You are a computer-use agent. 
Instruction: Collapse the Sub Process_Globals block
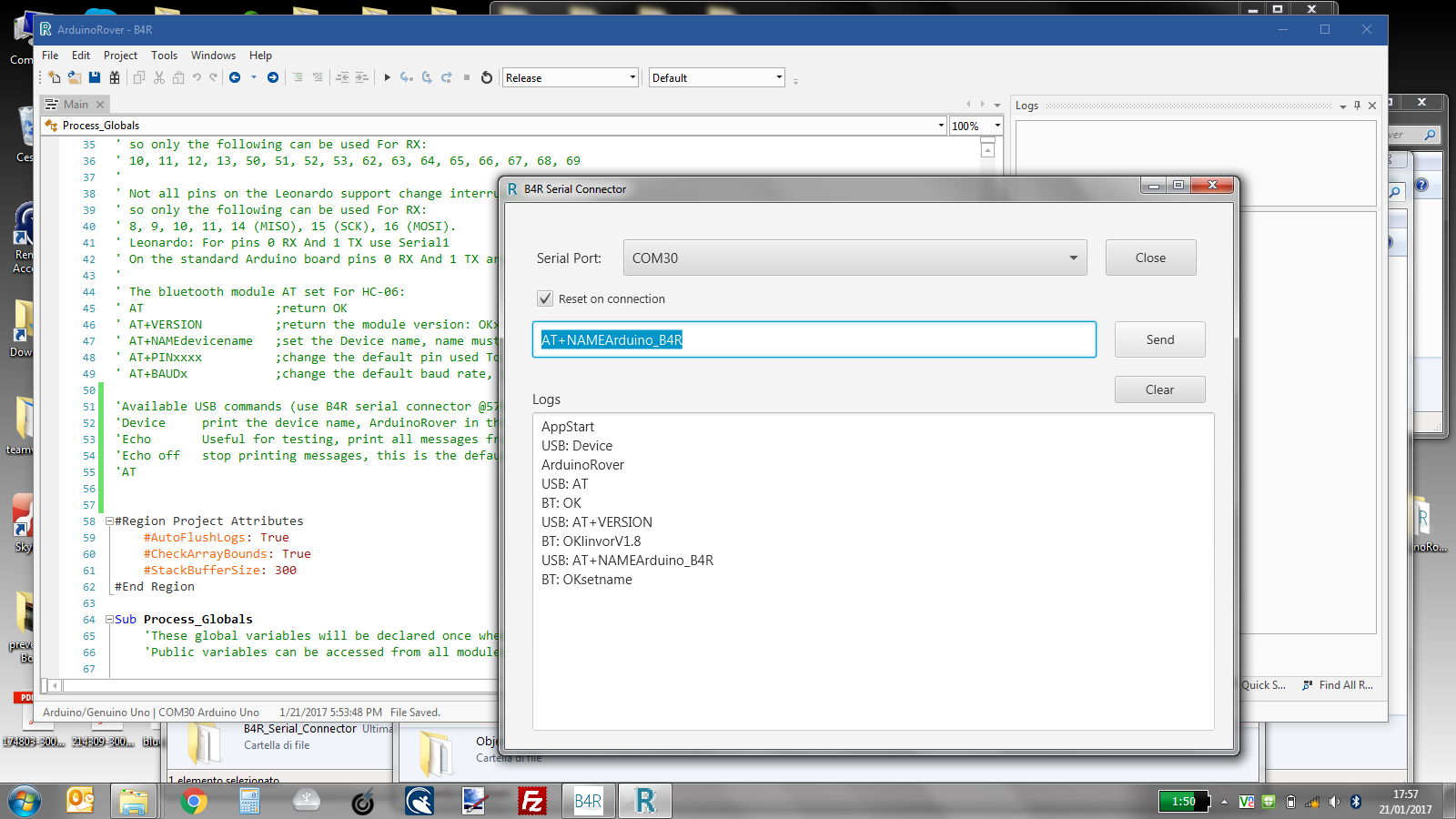tap(109, 620)
